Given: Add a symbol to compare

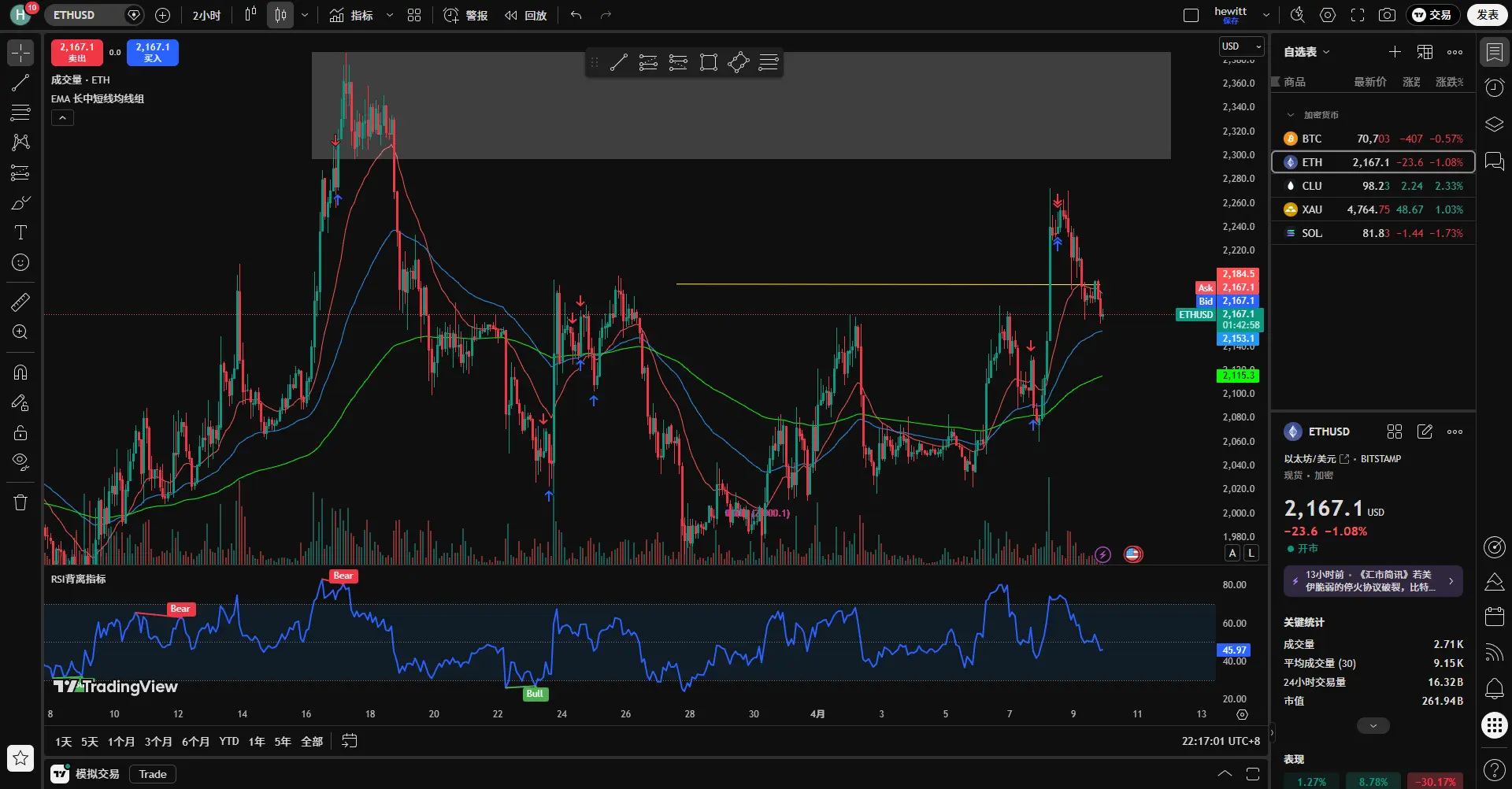Looking at the screenshot, I should (x=163, y=15).
